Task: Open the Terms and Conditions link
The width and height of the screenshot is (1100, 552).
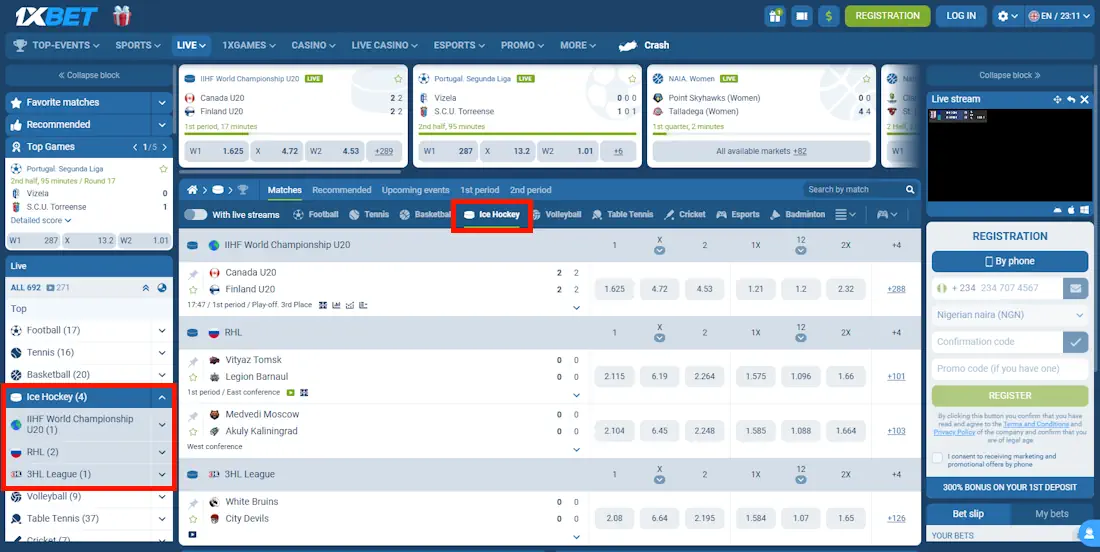Action: tap(1036, 424)
